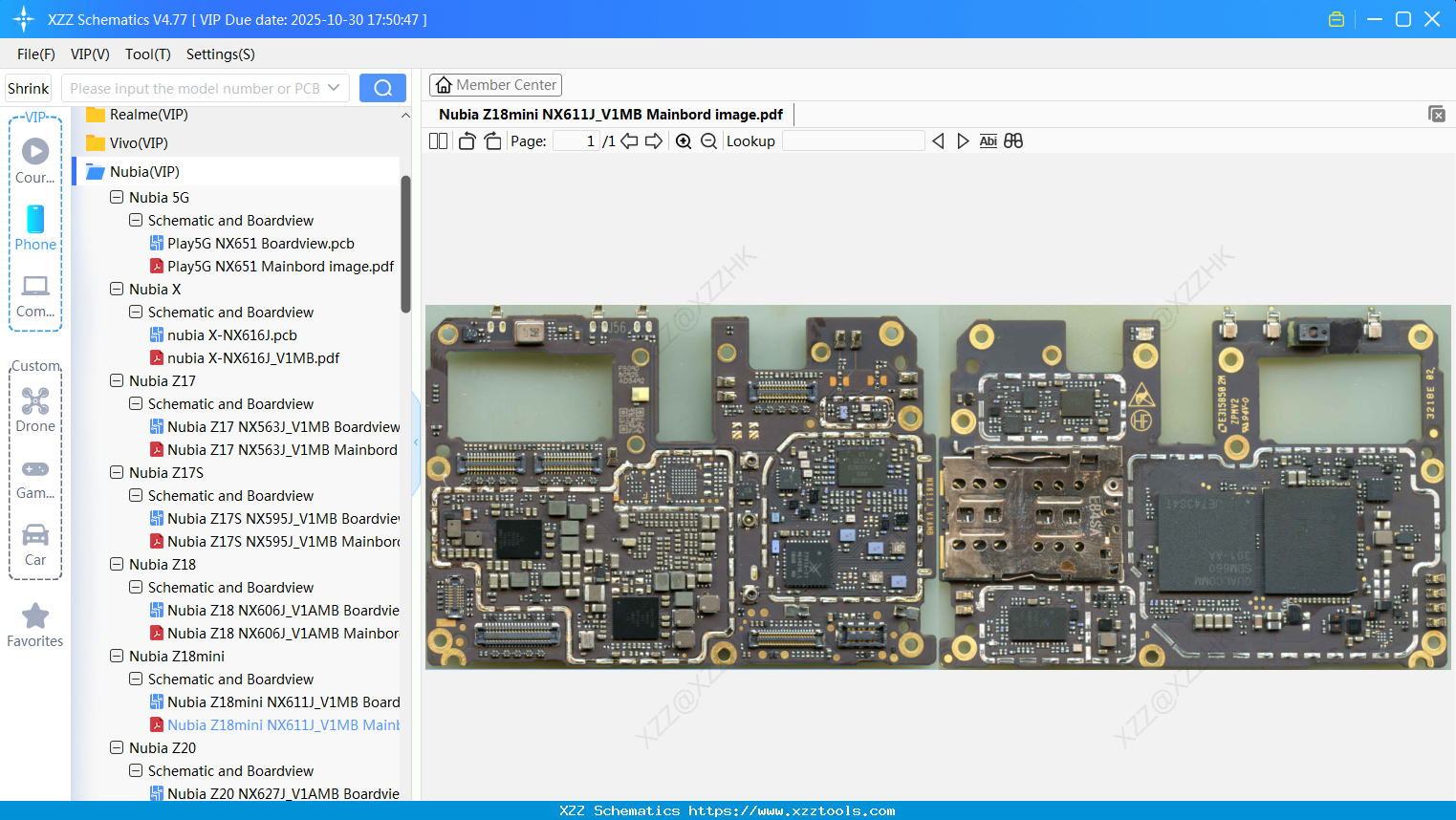
Task: Zoom out on the mainboard image
Action: coord(709,140)
